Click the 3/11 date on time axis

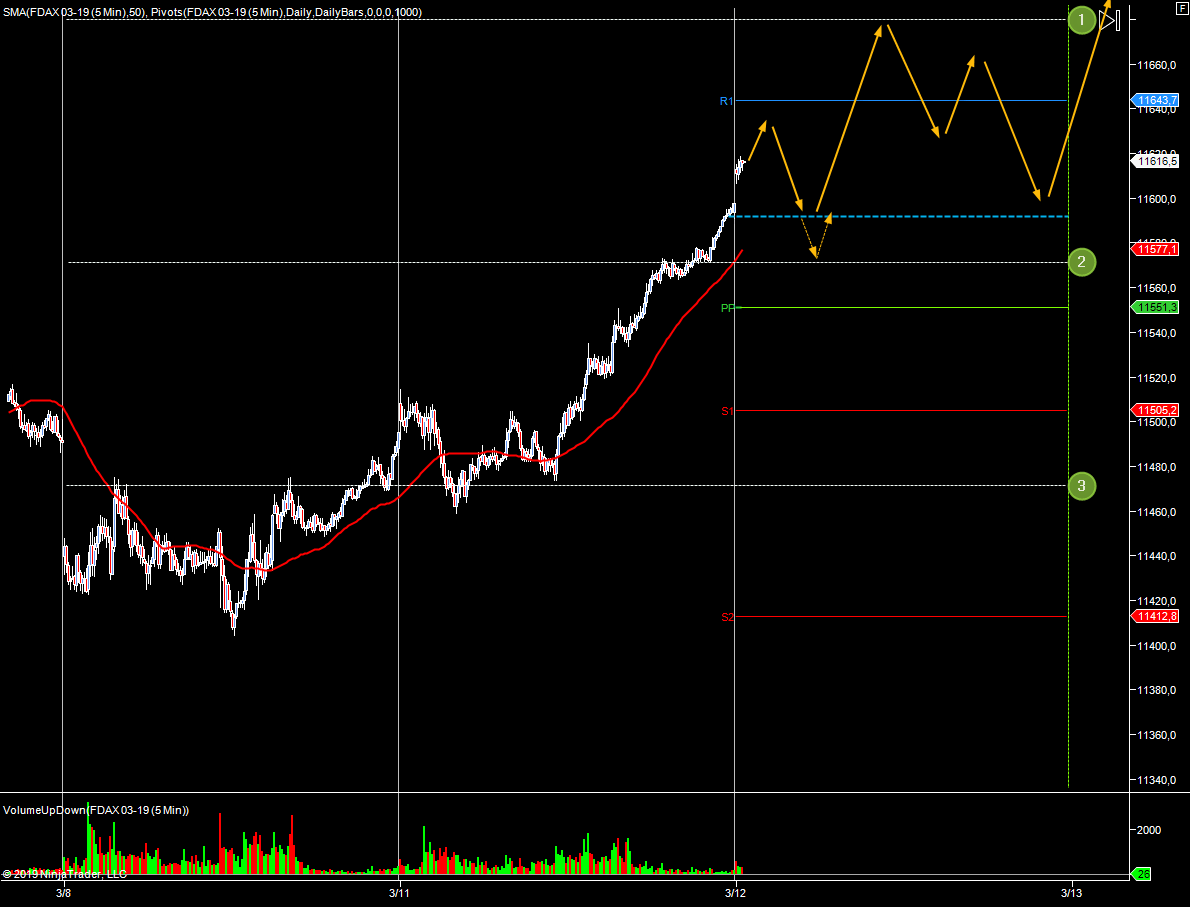click(x=399, y=892)
